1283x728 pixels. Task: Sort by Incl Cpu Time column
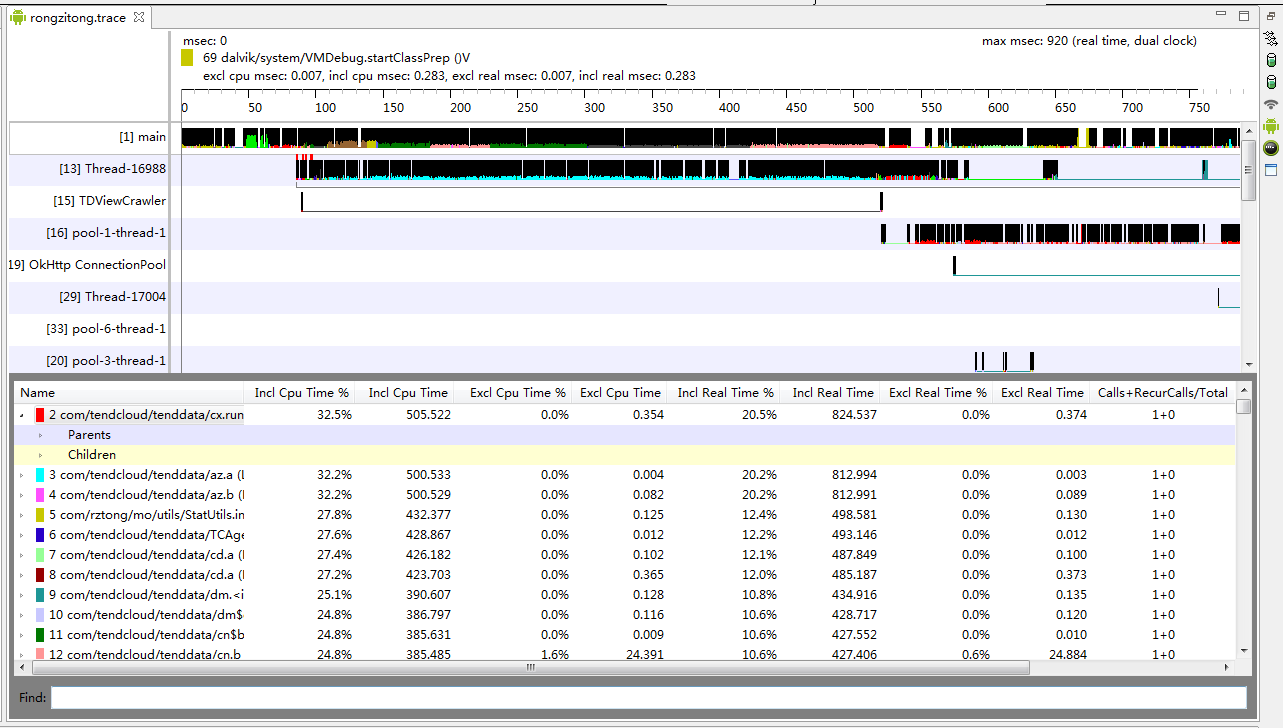(406, 393)
